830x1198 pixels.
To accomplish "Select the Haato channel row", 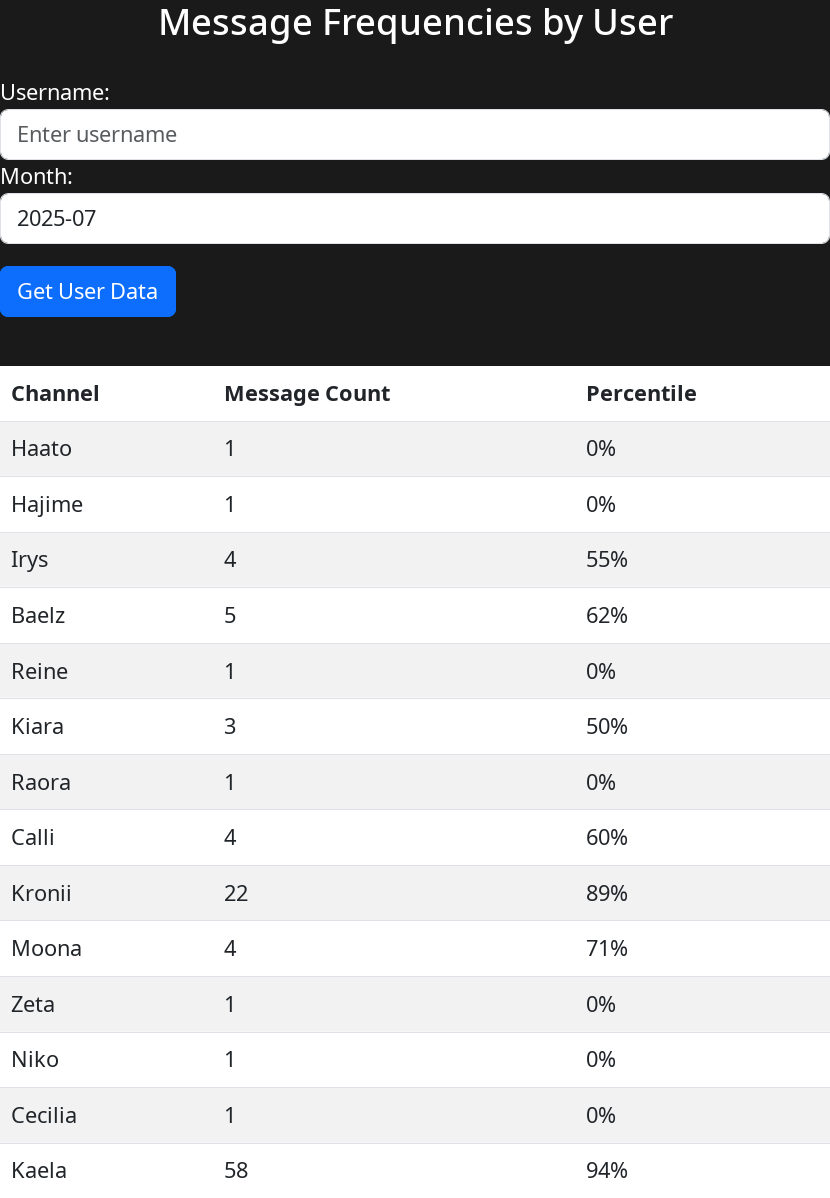I will click(415, 449).
